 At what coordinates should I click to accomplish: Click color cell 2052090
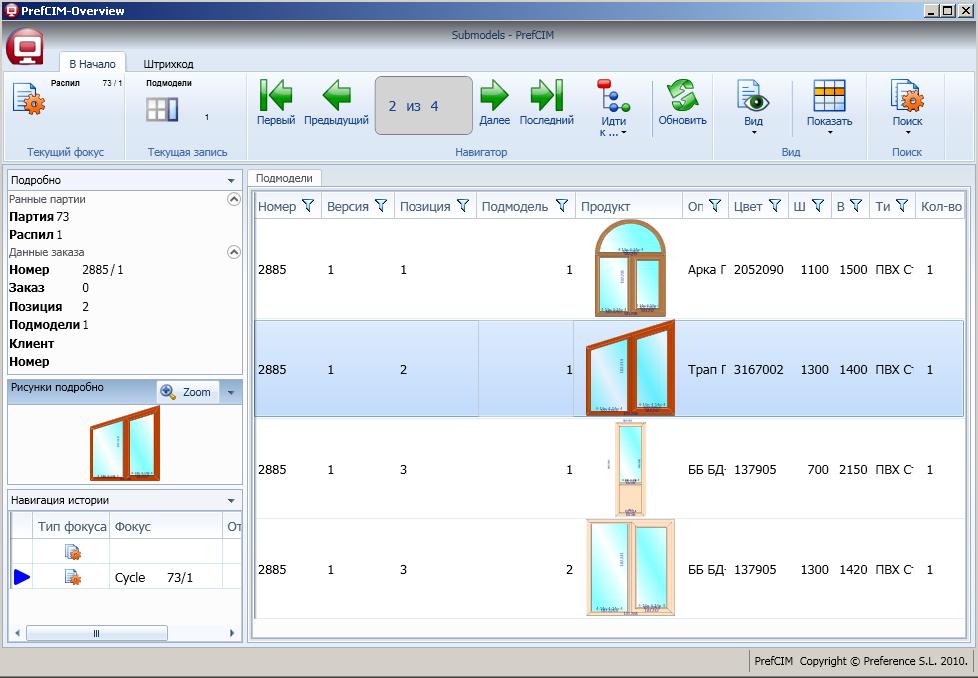tap(758, 269)
